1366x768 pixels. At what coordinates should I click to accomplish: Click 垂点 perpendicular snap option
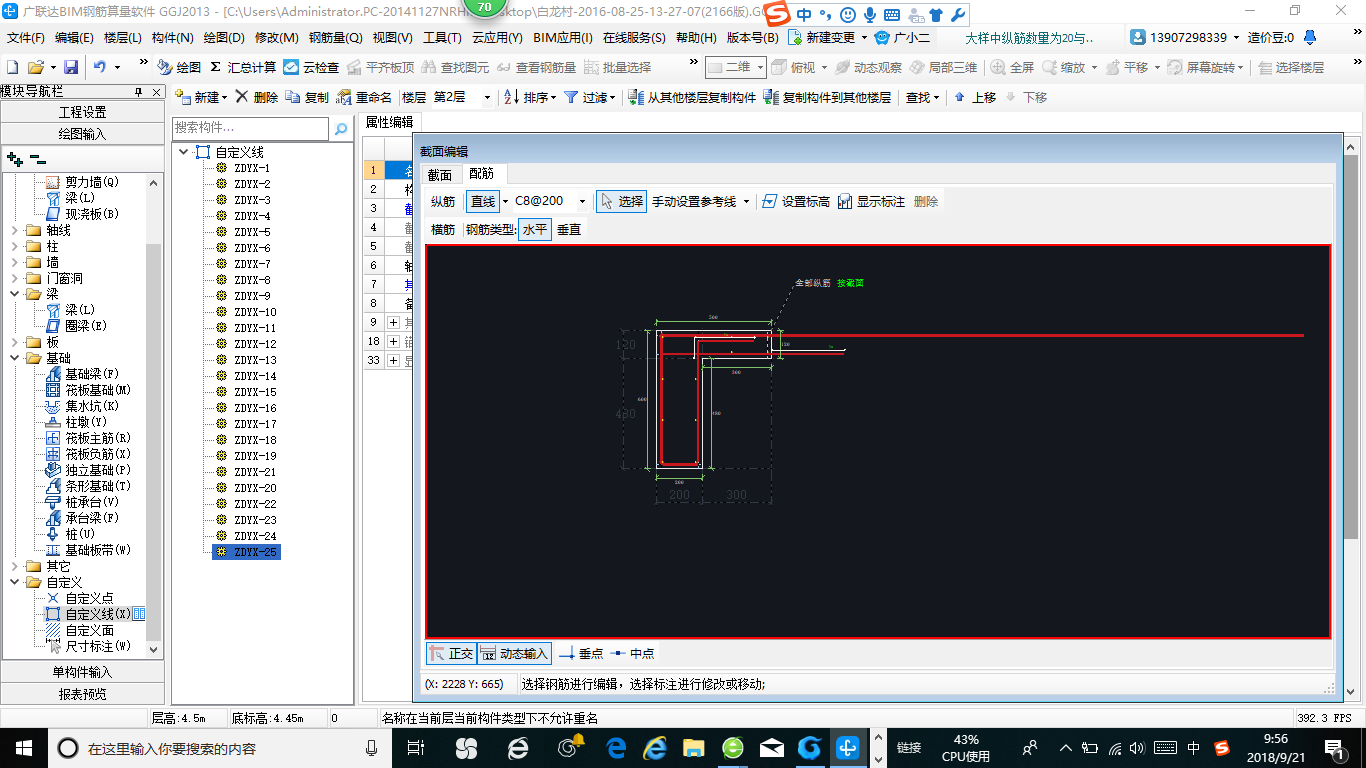(x=581, y=653)
